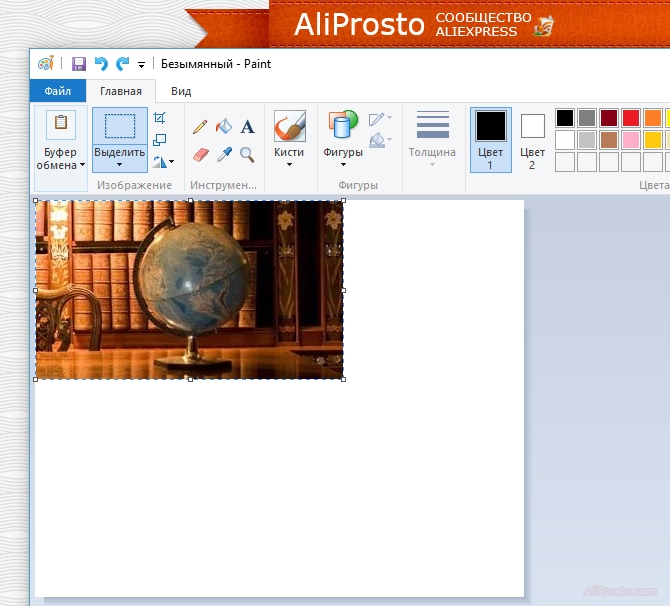This screenshot has height=606, width=670.
Task: Pick the Fill with color bucket
Action: click(x=224, y=127)
